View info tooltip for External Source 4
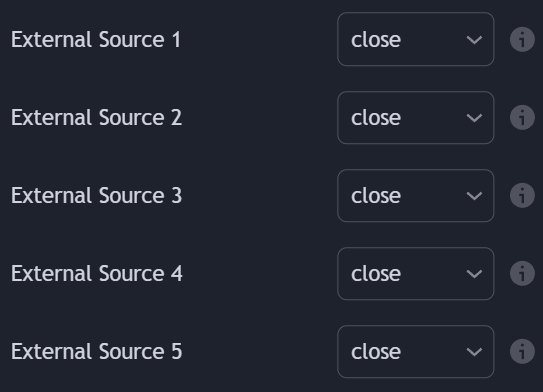This screenshot has width=543, height=392. pos(522,273)
